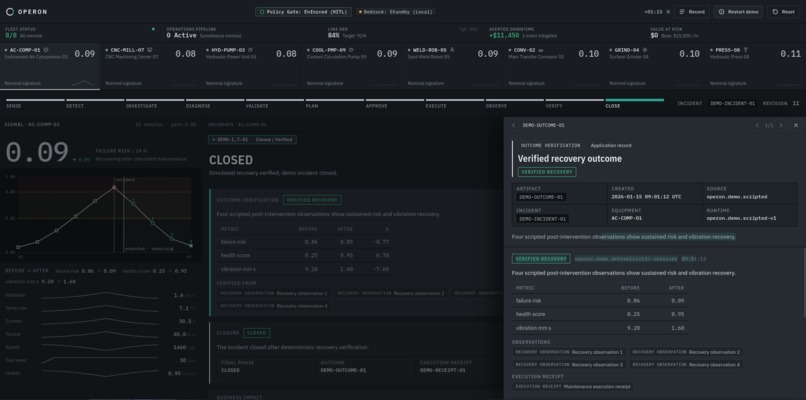Select the HYD-PUMP-03 equipment card
This screenshot has height=400, width=806.
click(251, 66)
